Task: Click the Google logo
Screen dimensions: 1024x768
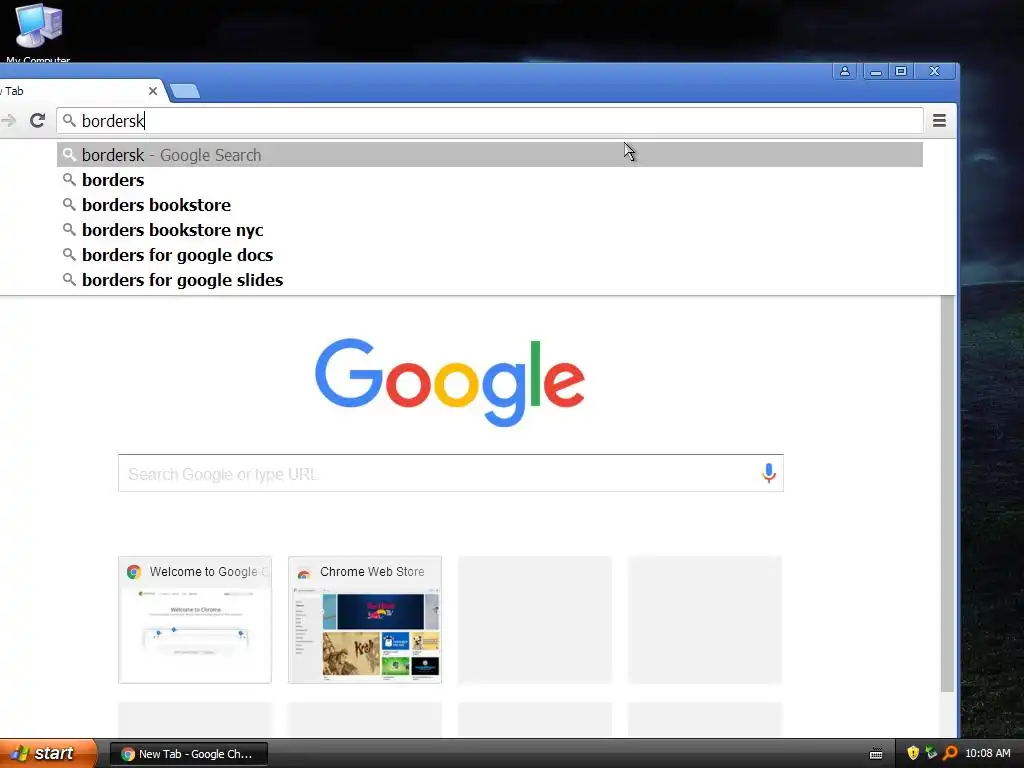Action: point(450,382)
